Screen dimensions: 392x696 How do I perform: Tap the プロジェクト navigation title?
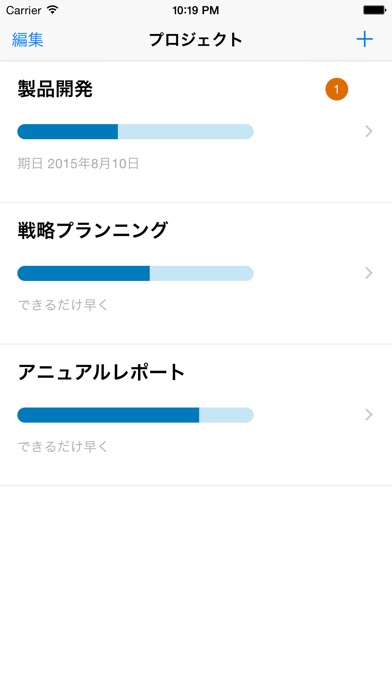[x=196, y=40]
